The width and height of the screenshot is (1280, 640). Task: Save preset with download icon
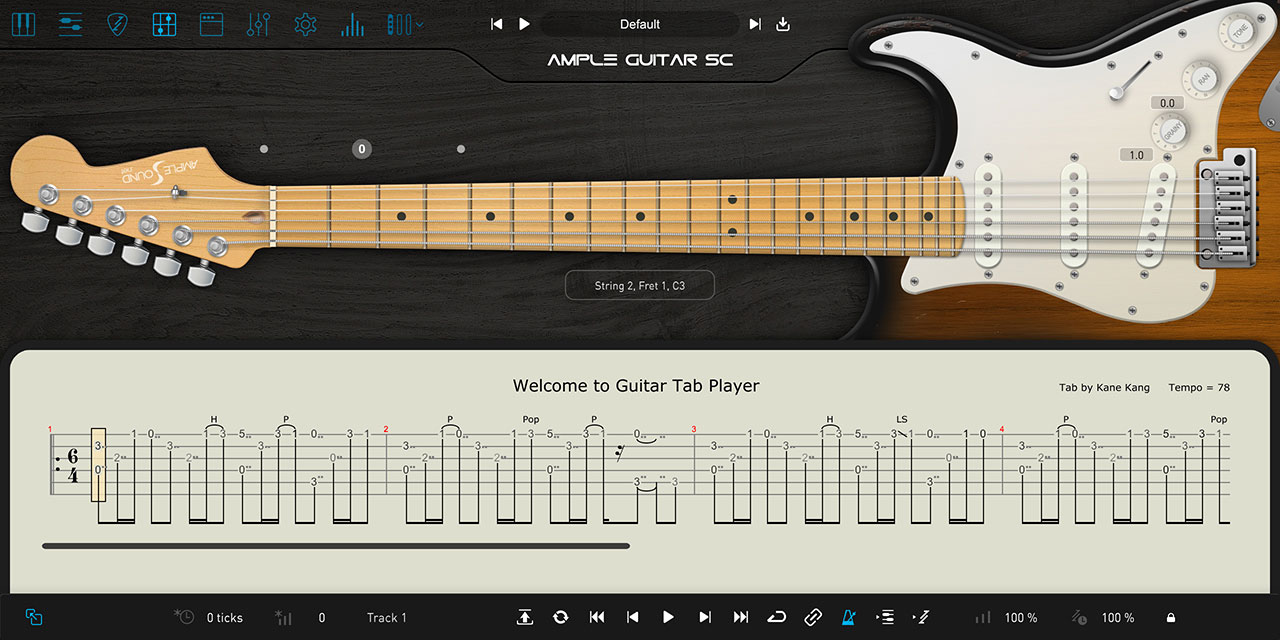(783, 24)
